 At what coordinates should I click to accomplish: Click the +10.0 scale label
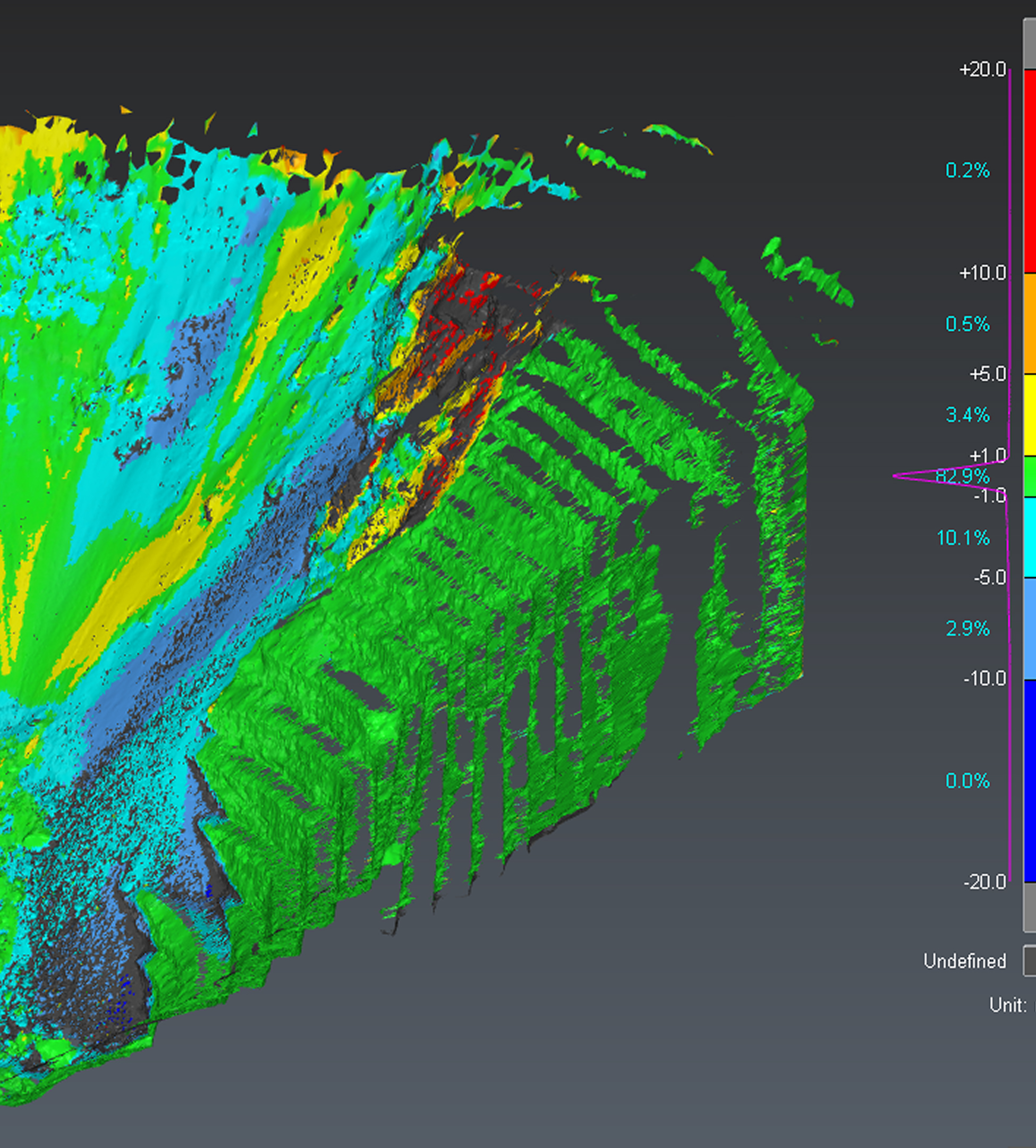982,273
